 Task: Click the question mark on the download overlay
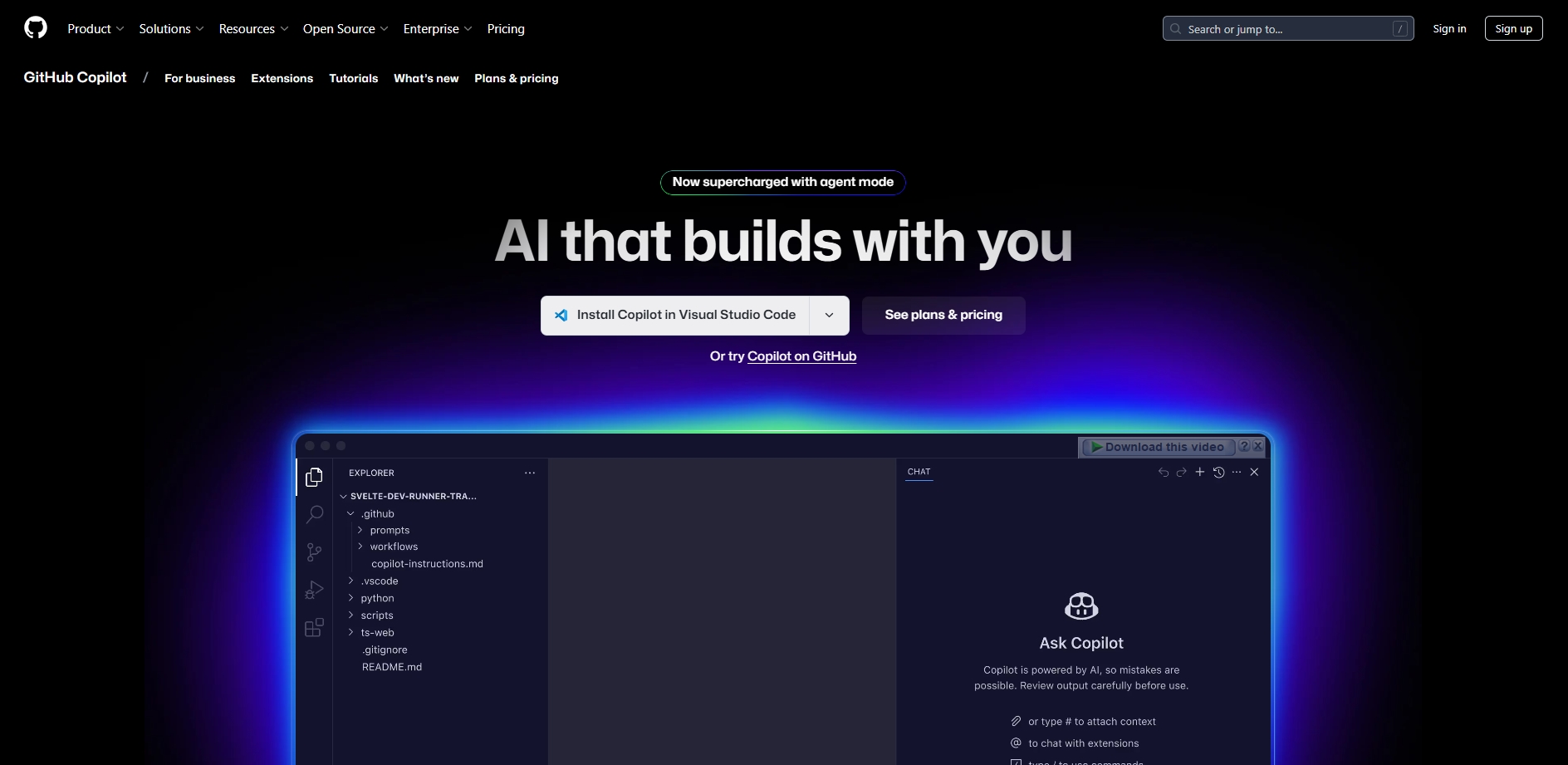pyautogui.click(x=1244, y=446)
